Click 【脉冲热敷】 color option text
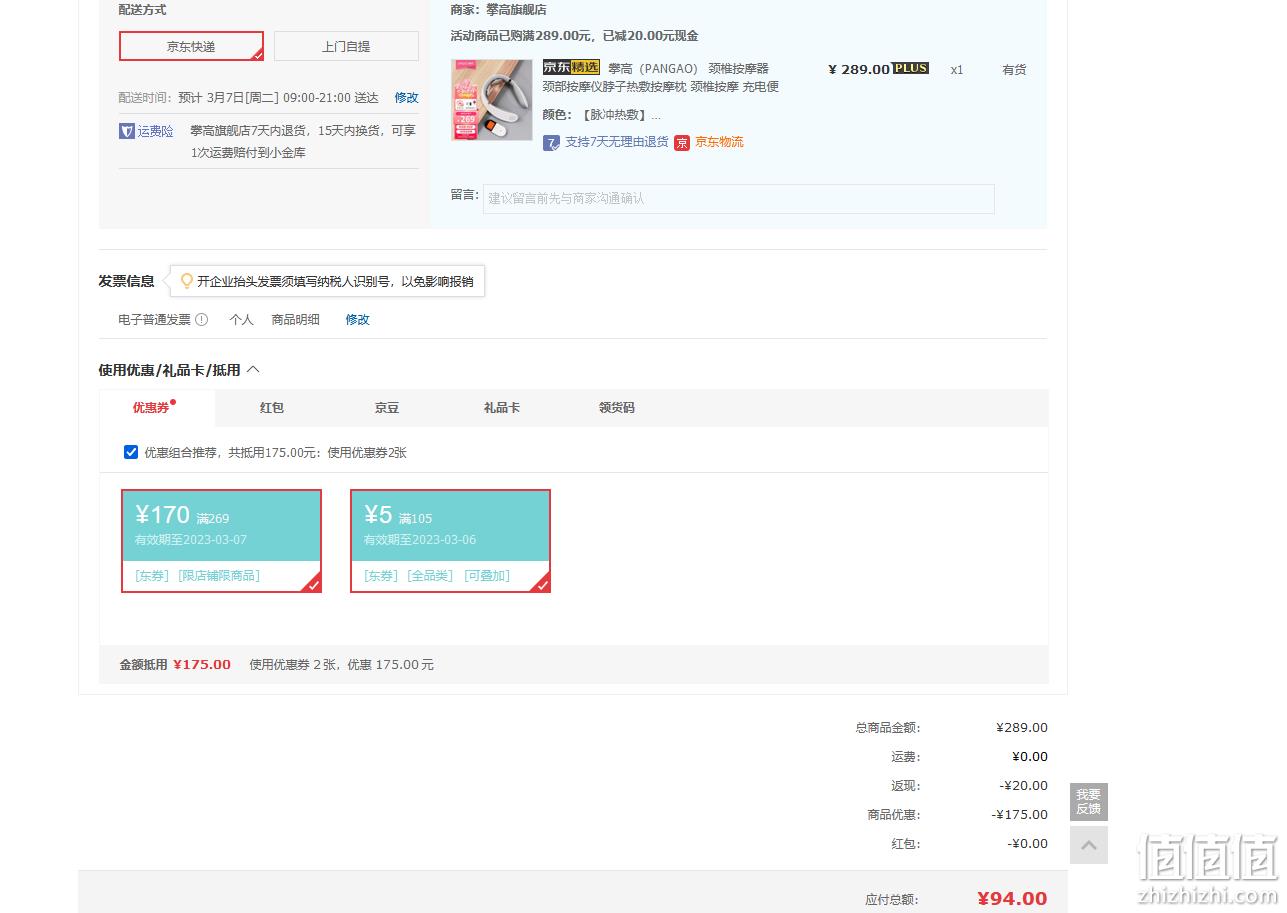 [613, 115]
